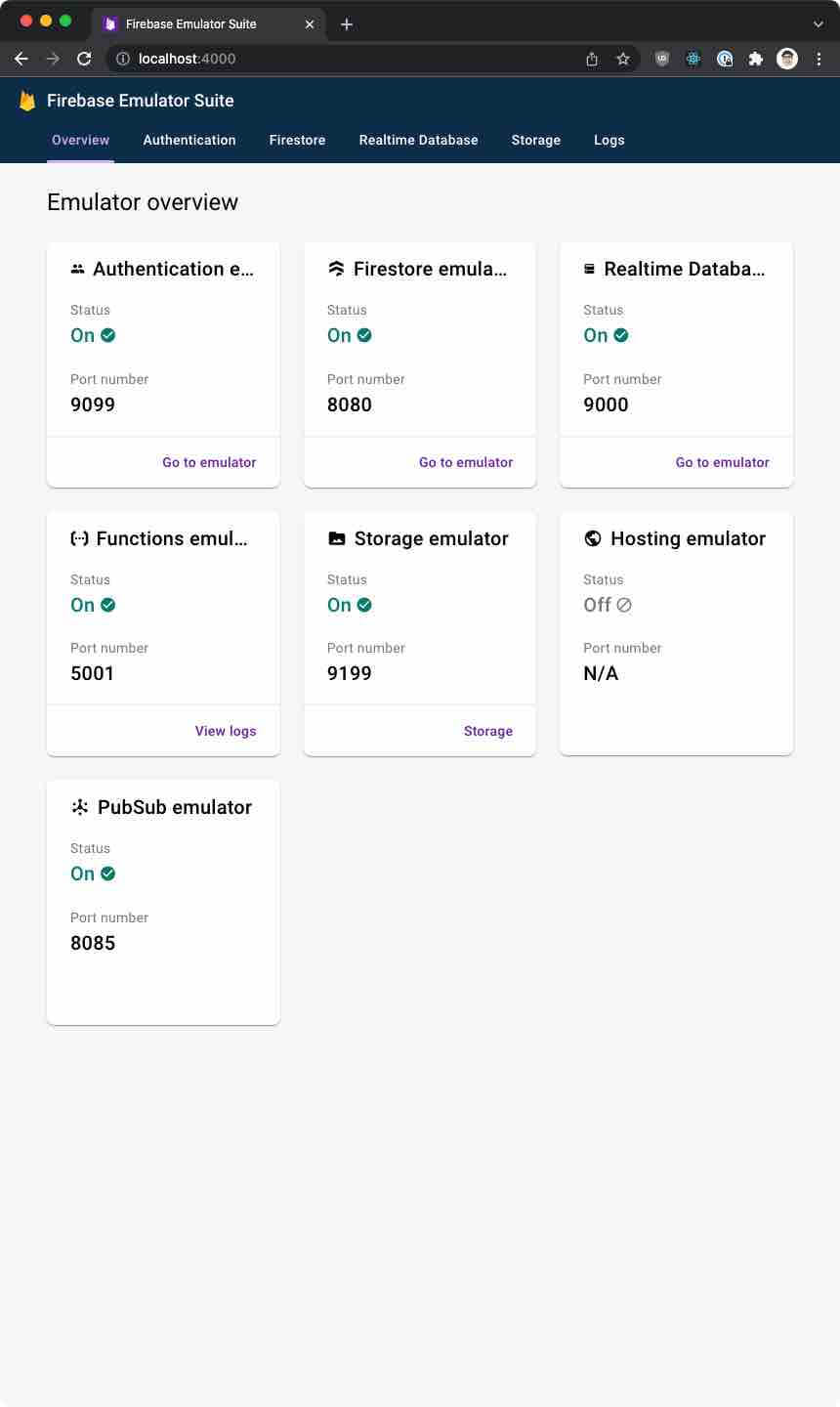The height and width of the screenshot is (1407, 840).
Task: Expand the tab search chevron
Action: (819, 23)
